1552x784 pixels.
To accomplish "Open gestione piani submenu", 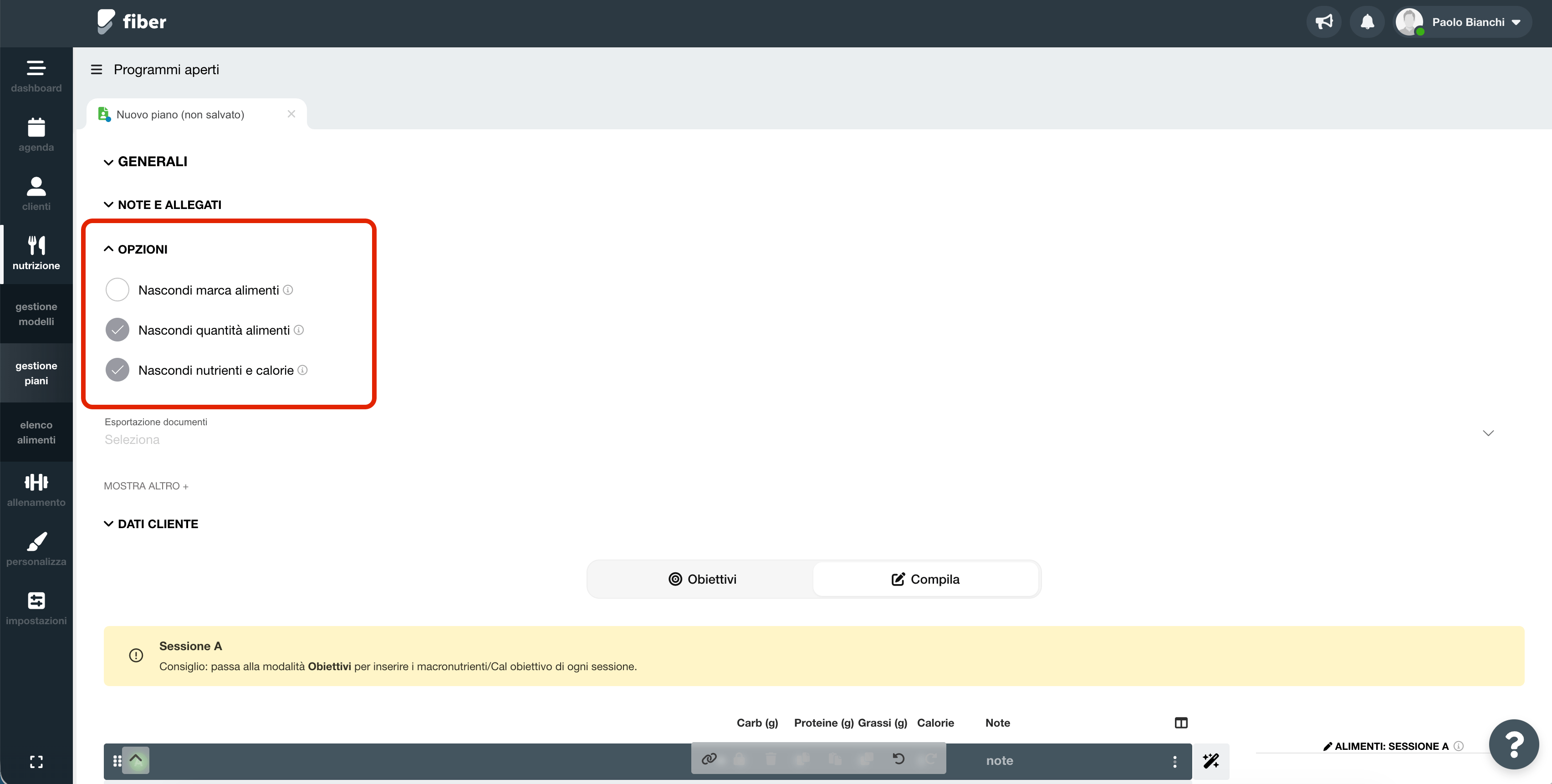I will [x=36, y=373].
